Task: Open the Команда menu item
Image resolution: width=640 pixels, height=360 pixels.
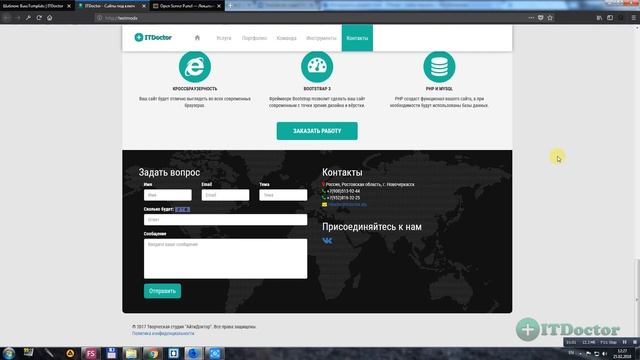Action: tap(287, 38)
